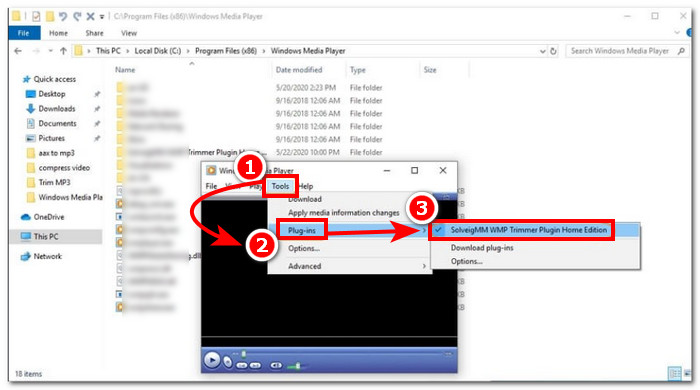700x390 pixels.
Task: Click the Downloads arrow icon in sidebar
Action: tap(30, 108)
